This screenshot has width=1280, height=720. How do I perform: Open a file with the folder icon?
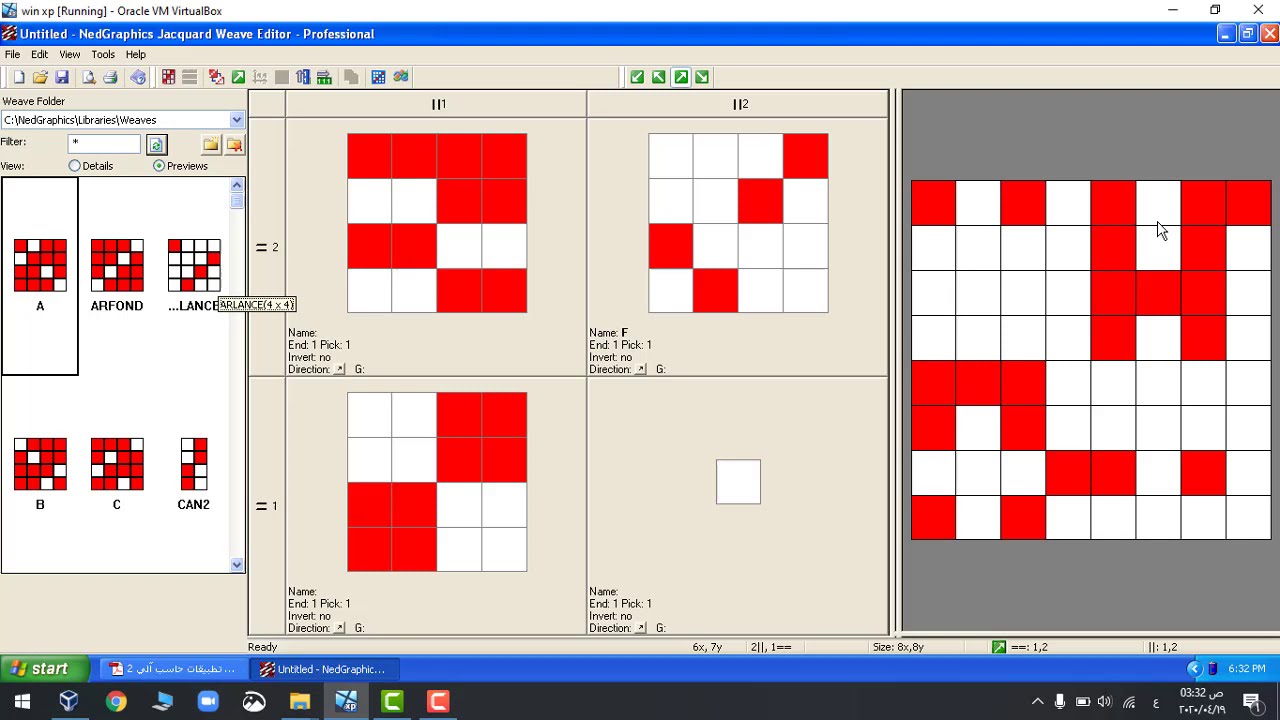(x=40, y=77)
